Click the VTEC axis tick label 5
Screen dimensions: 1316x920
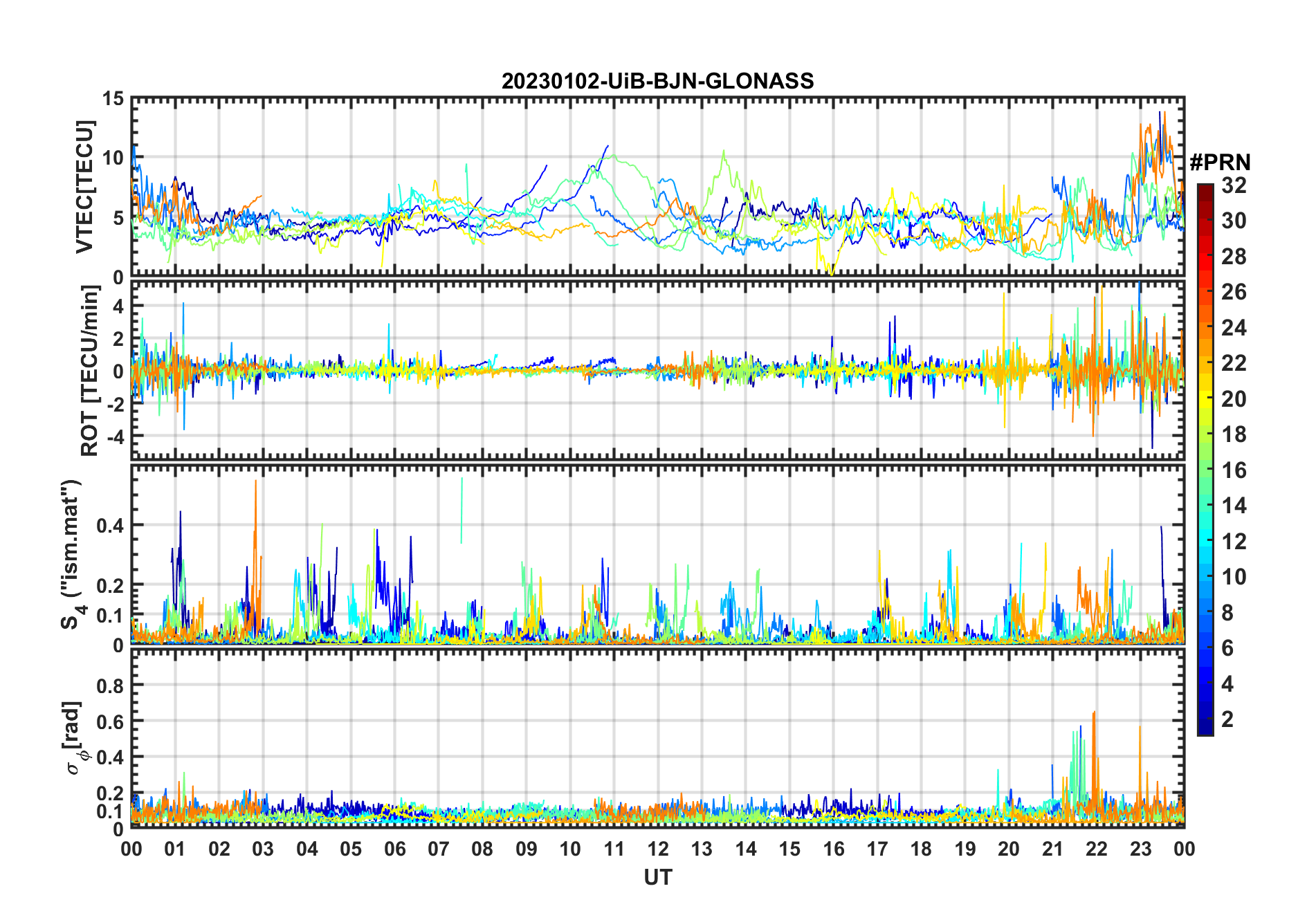118,218
